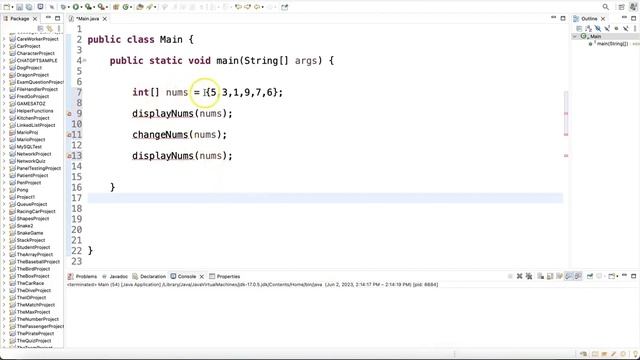Click the error marker on line 13

pyautogui.click(x=69, y=156)
